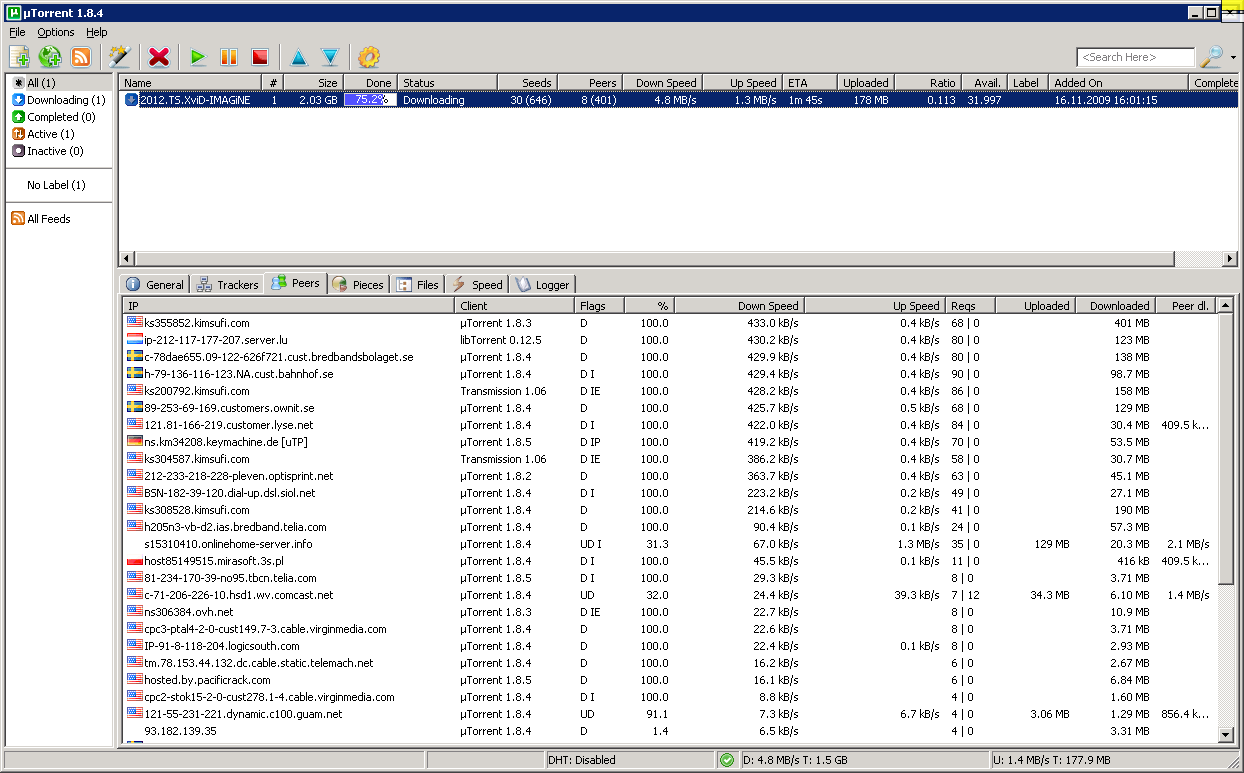Click the red X Remove torrent icon
The width and height of the screenshot is (1244, 773).
click(x=158, y=57)
